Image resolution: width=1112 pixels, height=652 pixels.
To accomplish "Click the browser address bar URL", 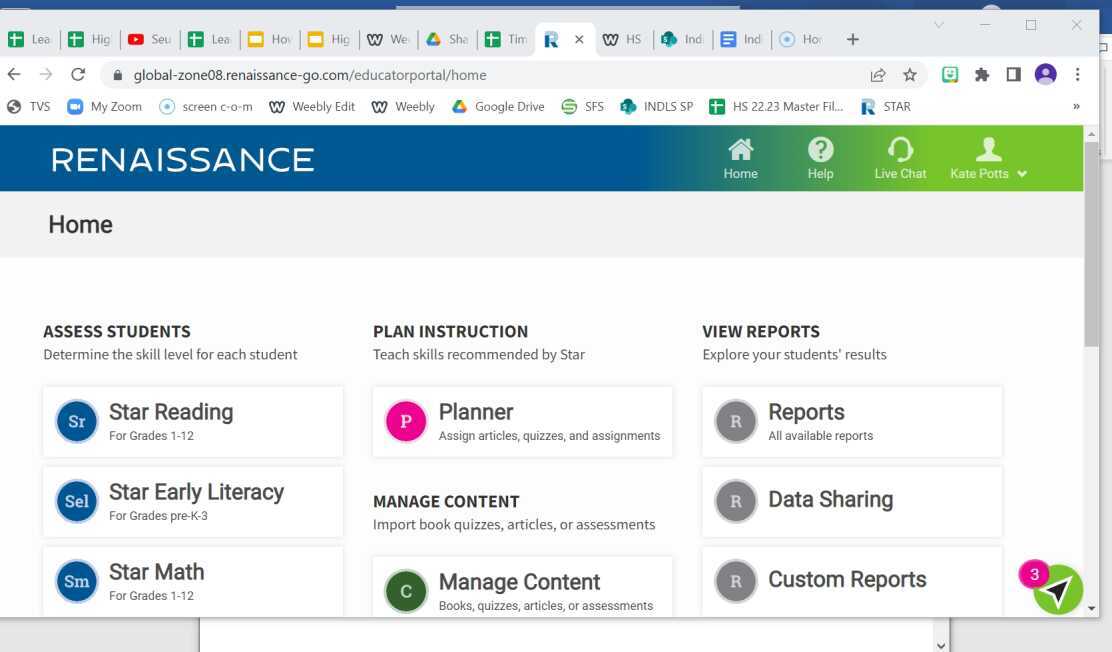I will click(x=310, y=75).
